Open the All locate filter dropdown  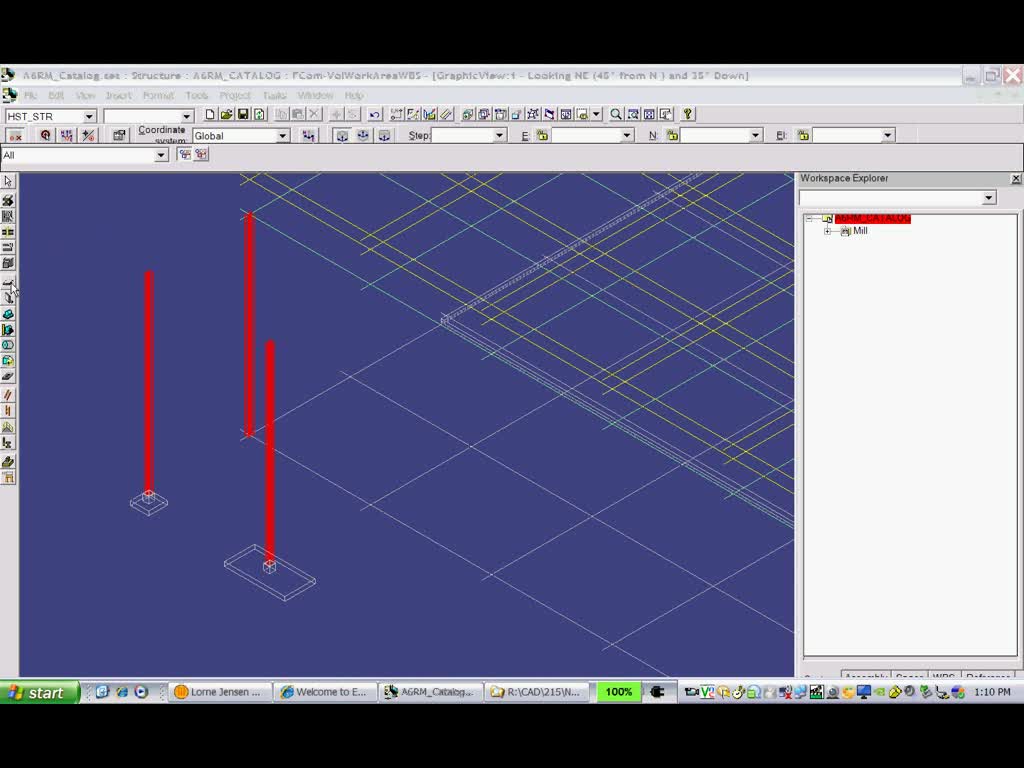tap(161, 155)
